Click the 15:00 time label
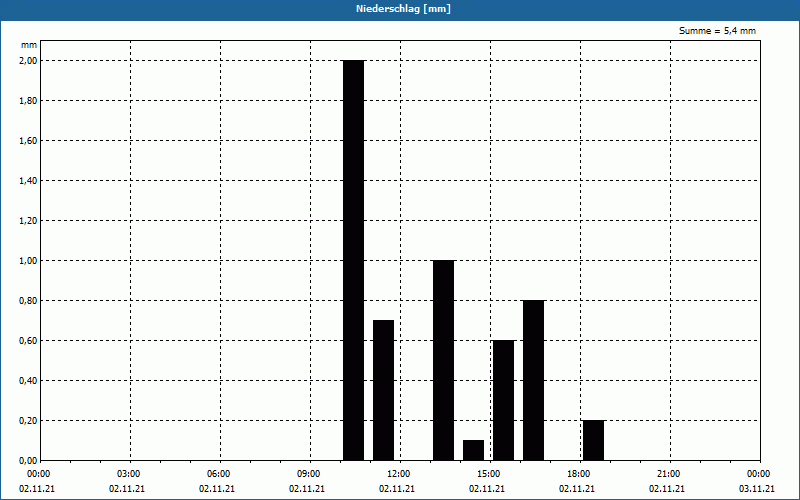The width and height of the screenshot is (800, 500). (x=488, y=474)
